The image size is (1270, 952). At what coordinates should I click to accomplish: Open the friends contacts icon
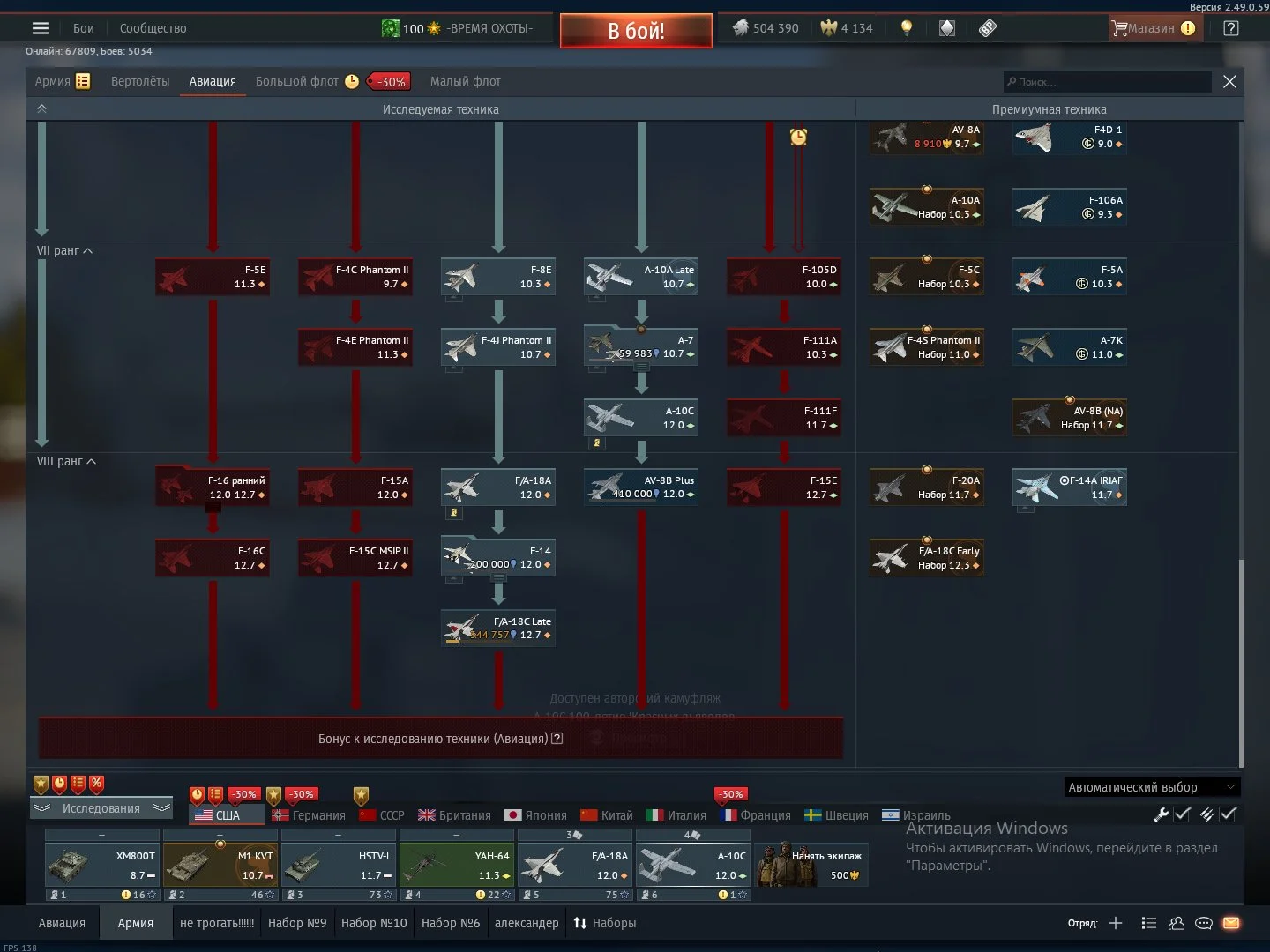(x=1177, y=923)
